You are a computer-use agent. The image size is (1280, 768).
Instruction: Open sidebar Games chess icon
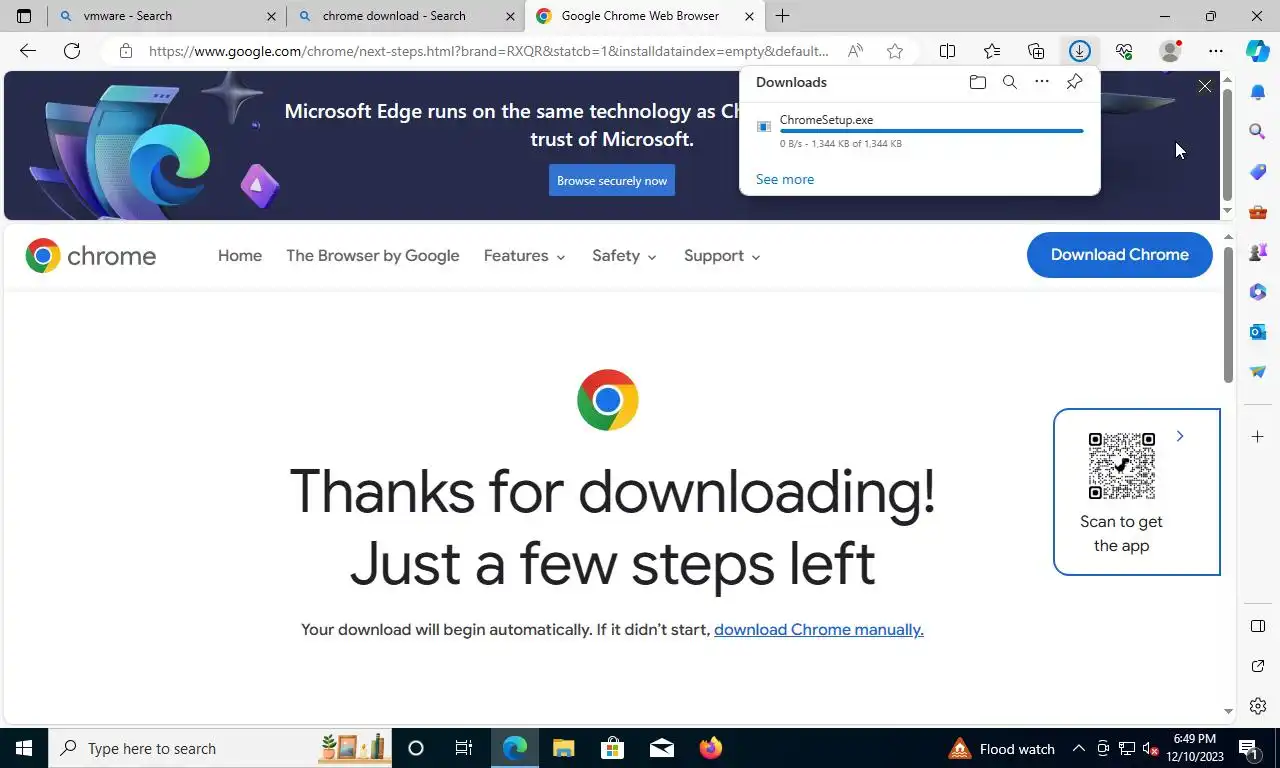1258,251
